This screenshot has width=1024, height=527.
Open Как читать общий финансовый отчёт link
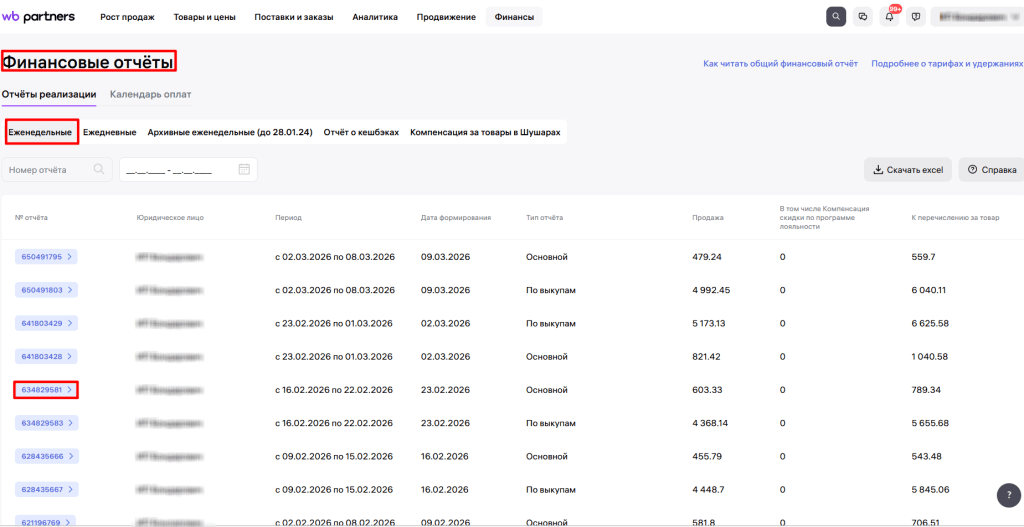[x=780, y=64]
